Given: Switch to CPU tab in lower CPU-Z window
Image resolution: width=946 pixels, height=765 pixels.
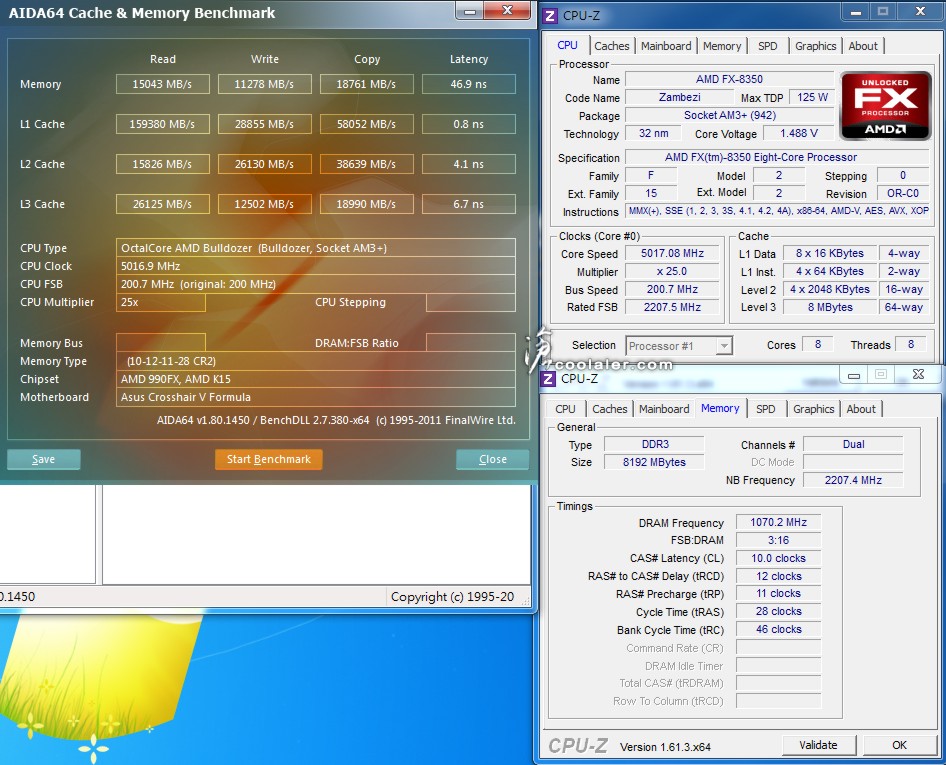Looking at the screenshot, I should pos(565,409).
